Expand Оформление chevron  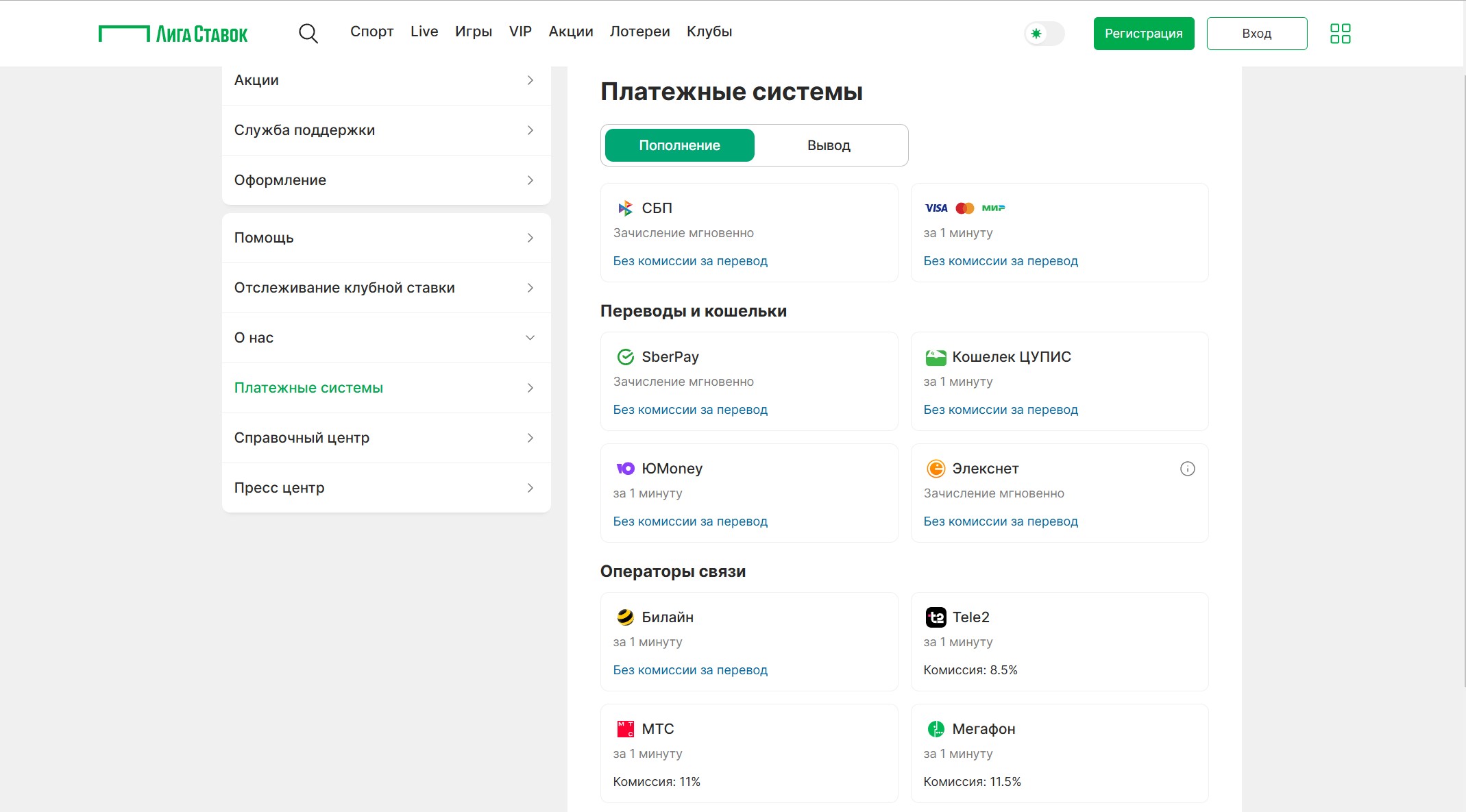(x=530, y=180)
